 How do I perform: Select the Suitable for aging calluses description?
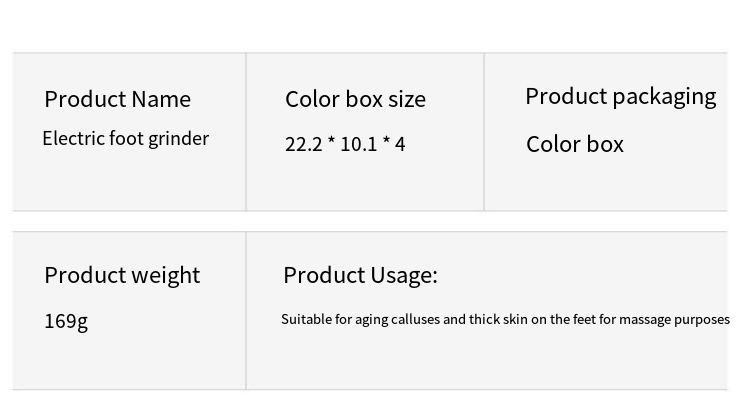[x=505, y=320]
